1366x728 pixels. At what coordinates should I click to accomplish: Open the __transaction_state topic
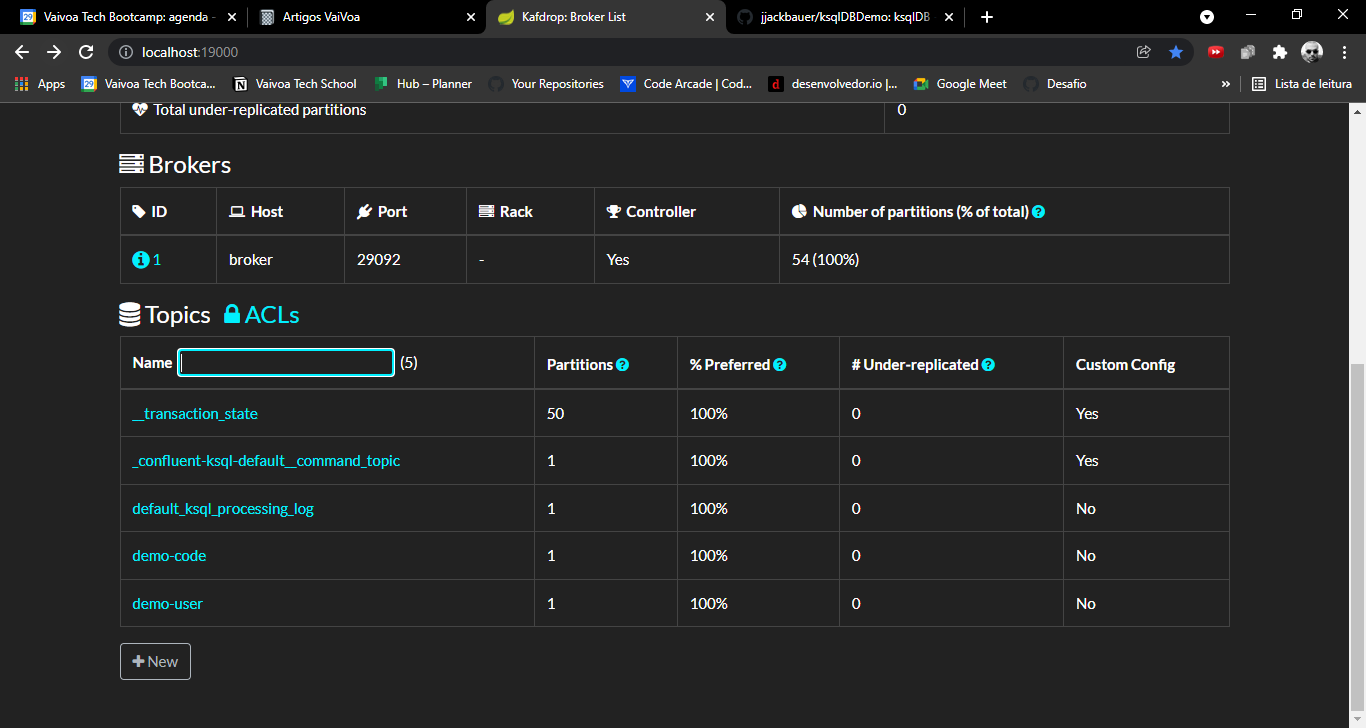click(x=195, y=413)
